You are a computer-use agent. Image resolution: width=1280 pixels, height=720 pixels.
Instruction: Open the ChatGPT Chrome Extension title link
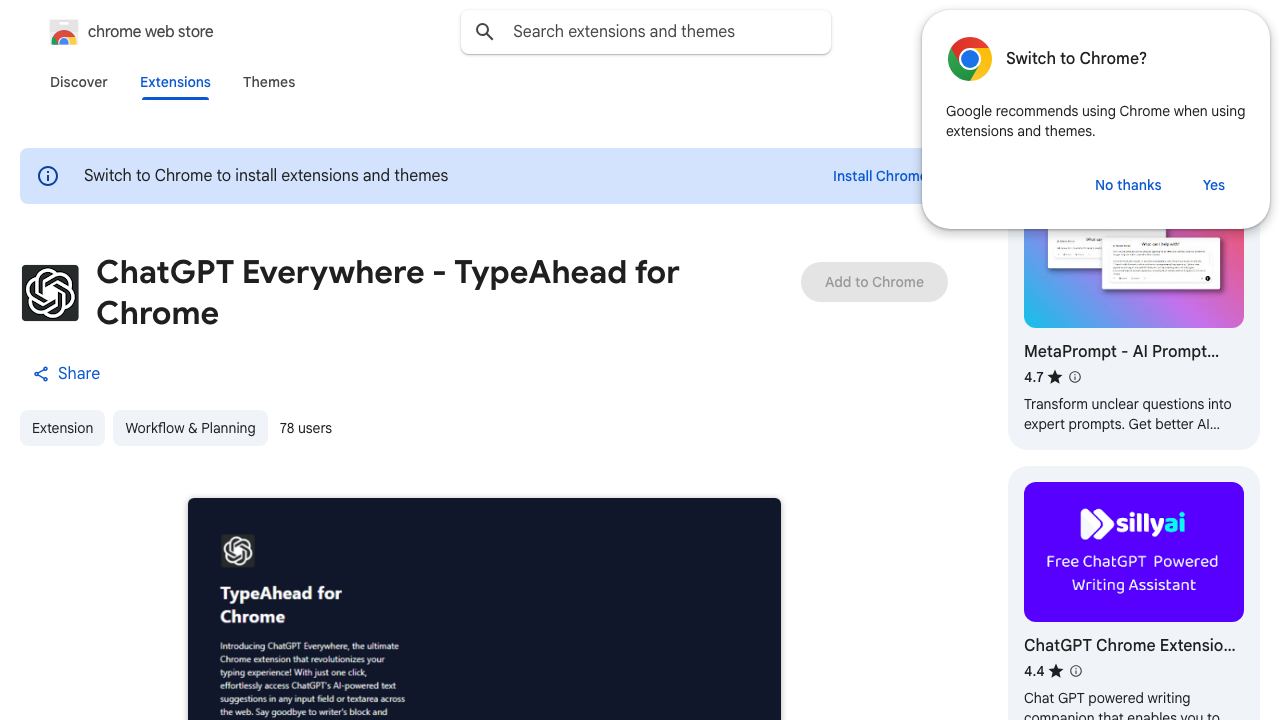click(x=1130, y=645)
